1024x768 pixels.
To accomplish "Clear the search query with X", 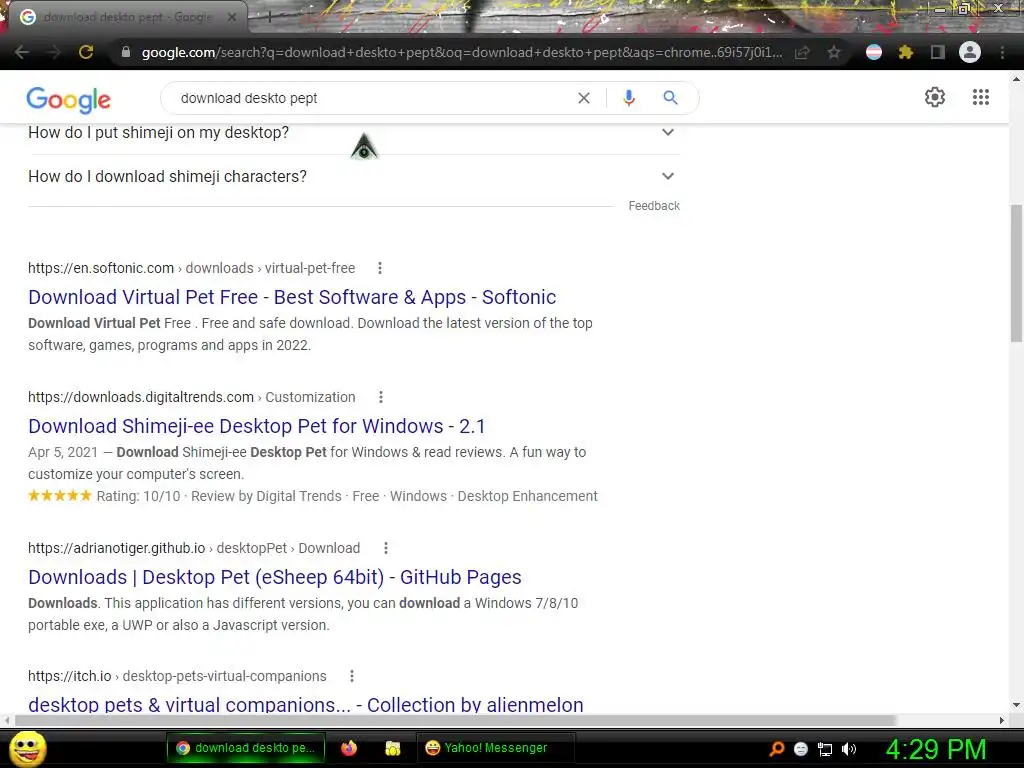I will (584, 98).
